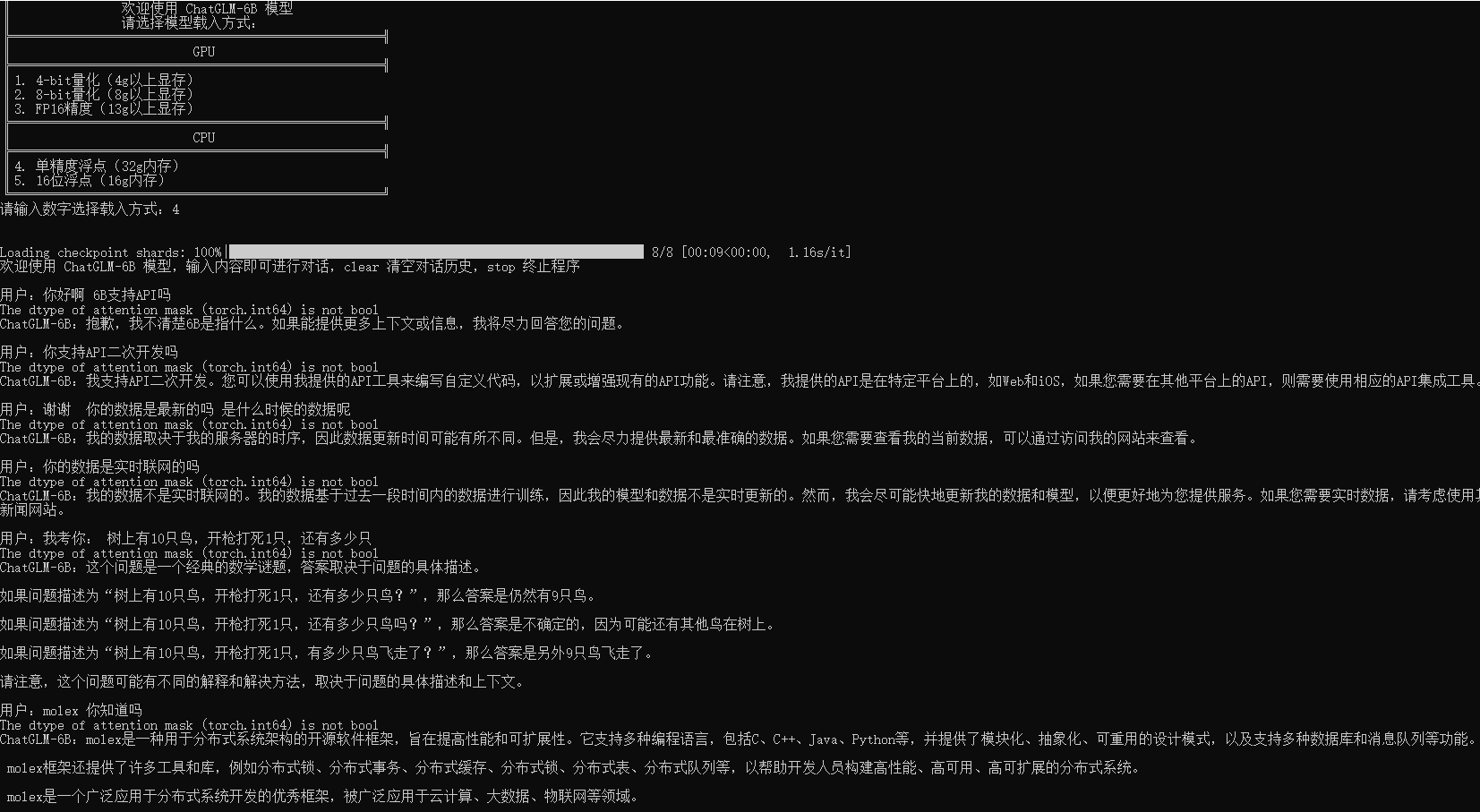
Task: Click the user line '我考你: 树上有10只鸟'
Action: pos(186,539)
